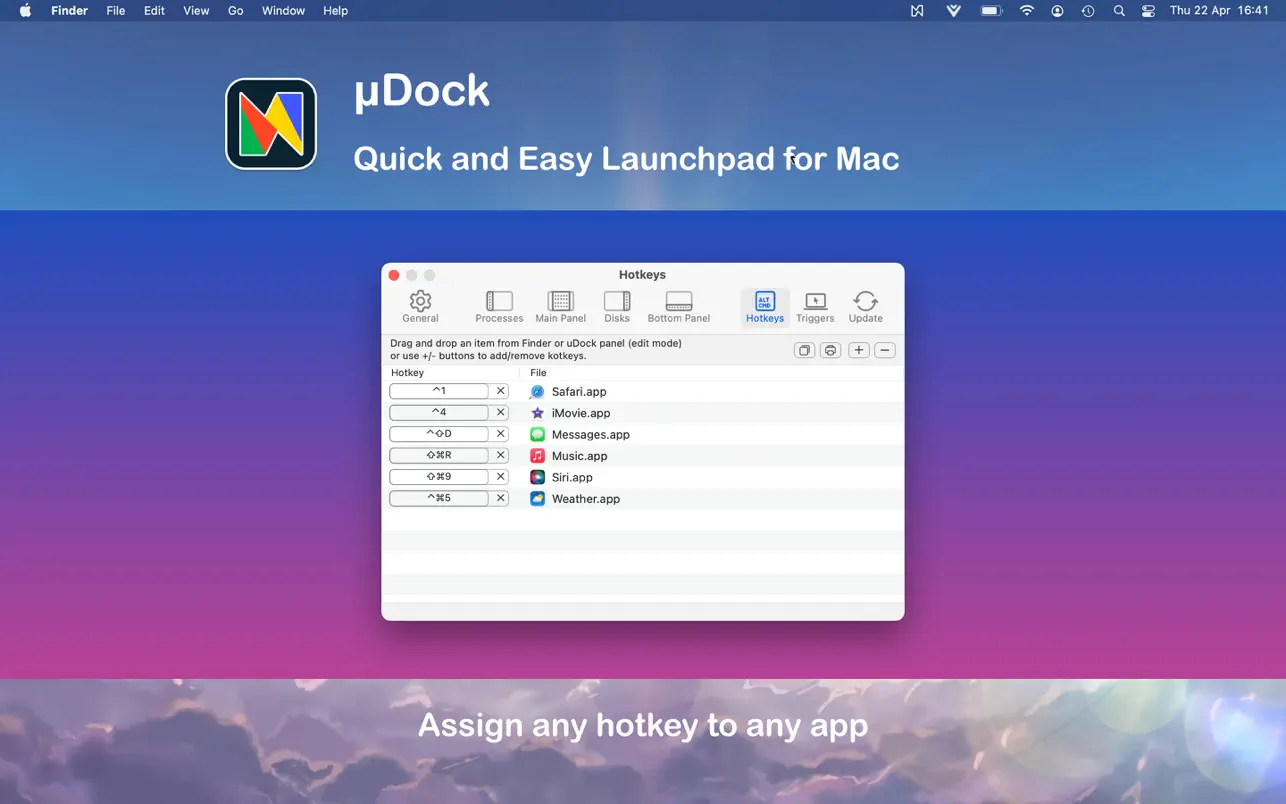The height and width of the screenshot is (804, 1286).
Task: Click the print hotkeys icon button
Action: point(830,350)
